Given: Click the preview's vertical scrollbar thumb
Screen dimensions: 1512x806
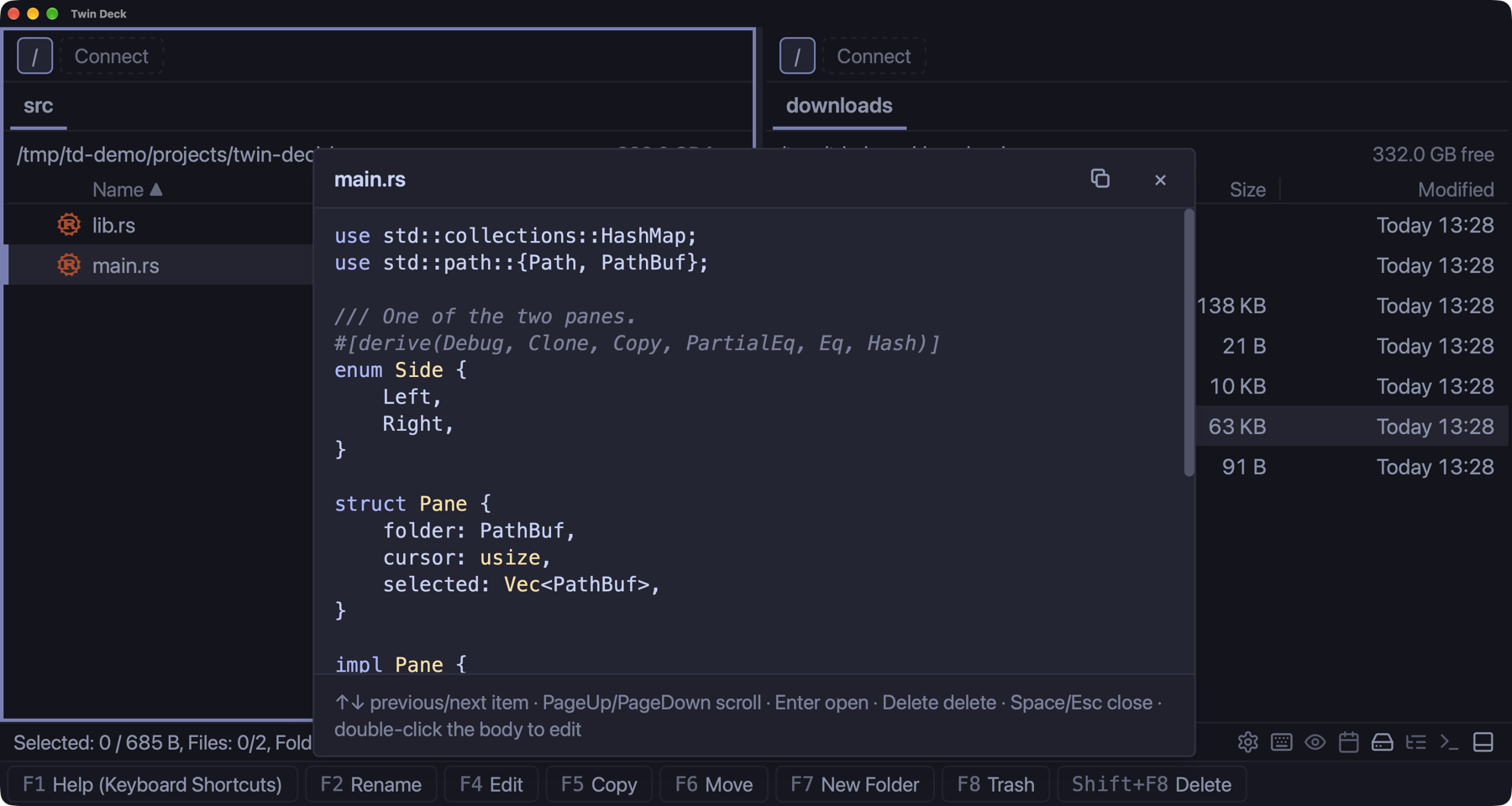Looking at the screenshot, I should (1189, 343).
